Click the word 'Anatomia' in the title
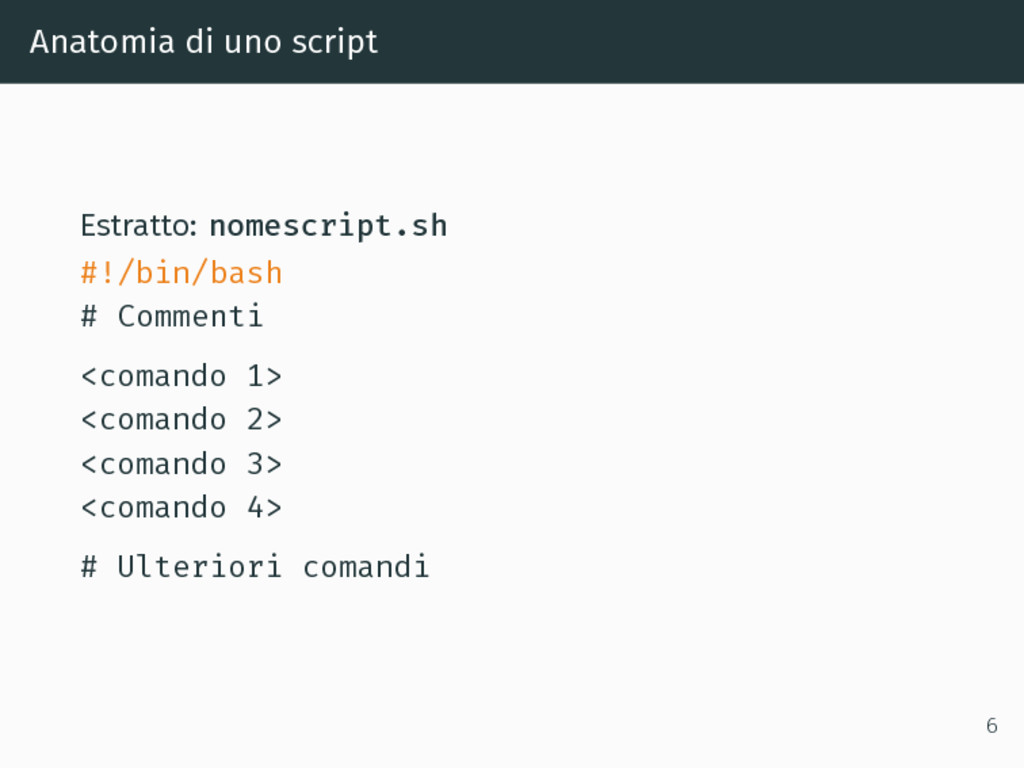Screen dimensions: 1024x768 (102, 42)
